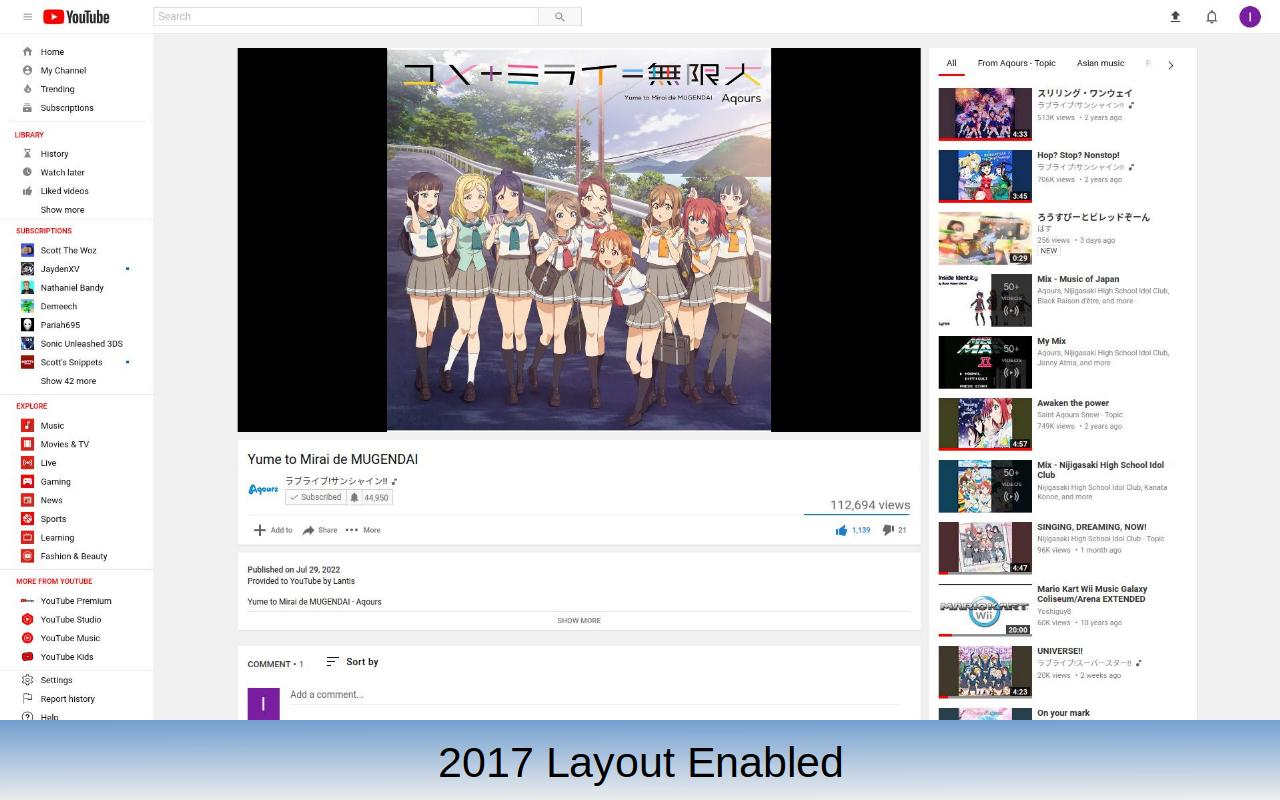
Task: Select From Aqours - Topic chip
Action: coord(1016,63)
